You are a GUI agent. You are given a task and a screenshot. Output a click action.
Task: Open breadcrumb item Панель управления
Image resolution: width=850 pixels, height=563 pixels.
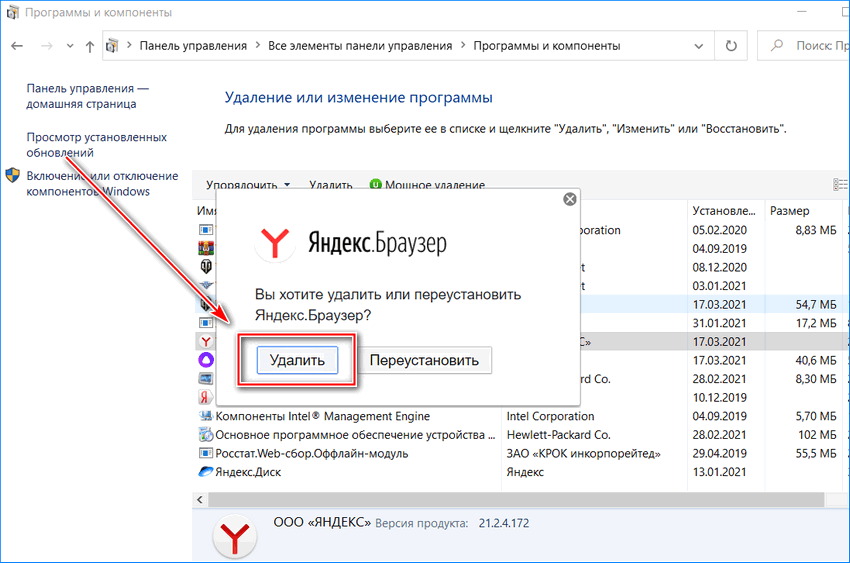tap(193, 46)
